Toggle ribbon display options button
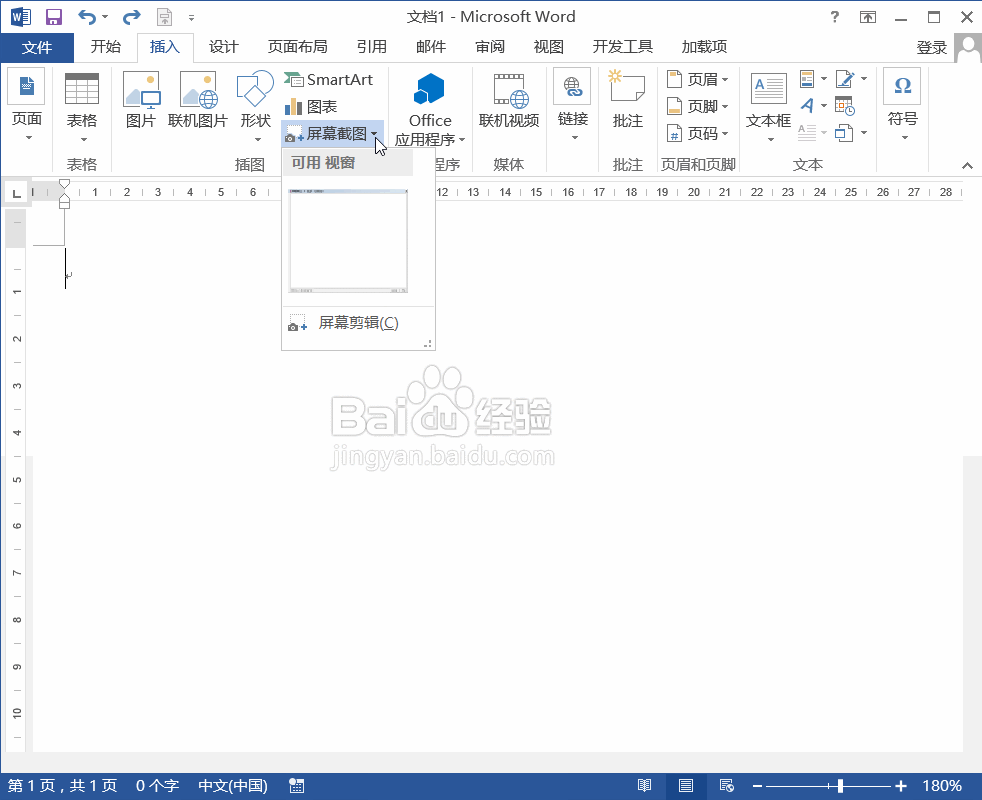This screenshot has width=982, height=800. coord(867,17)
